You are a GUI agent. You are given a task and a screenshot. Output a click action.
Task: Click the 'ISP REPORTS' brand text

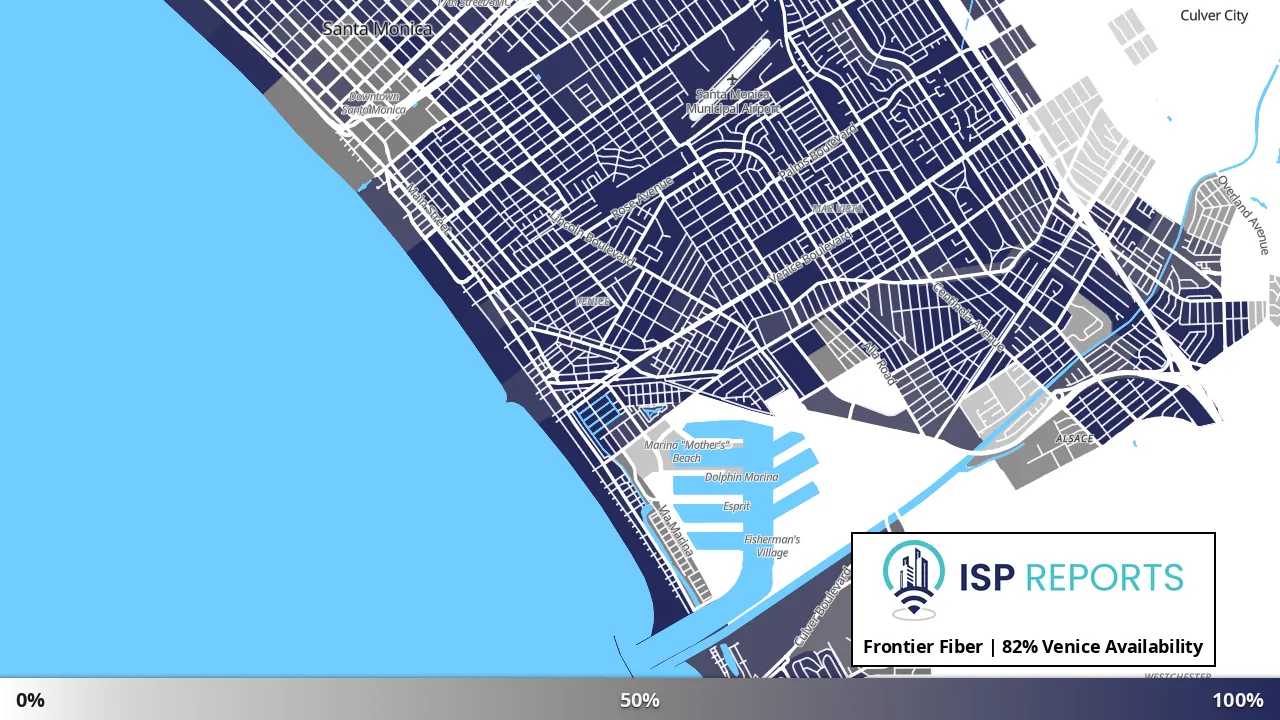coord(1071,577)
